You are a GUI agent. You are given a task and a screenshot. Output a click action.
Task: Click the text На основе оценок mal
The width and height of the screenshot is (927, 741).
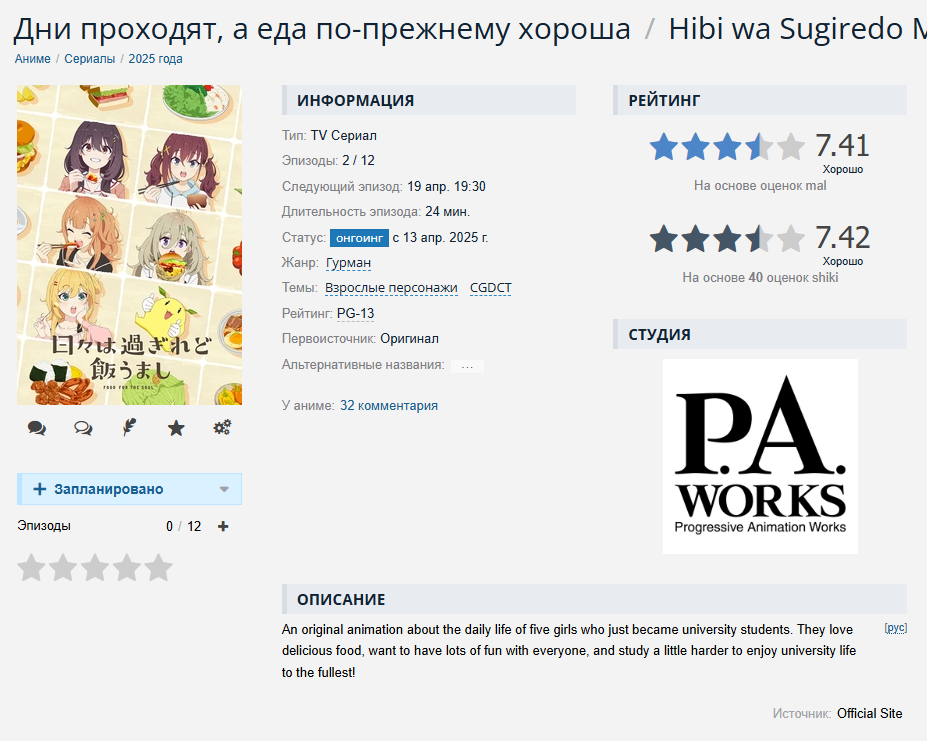click(760, 186)
